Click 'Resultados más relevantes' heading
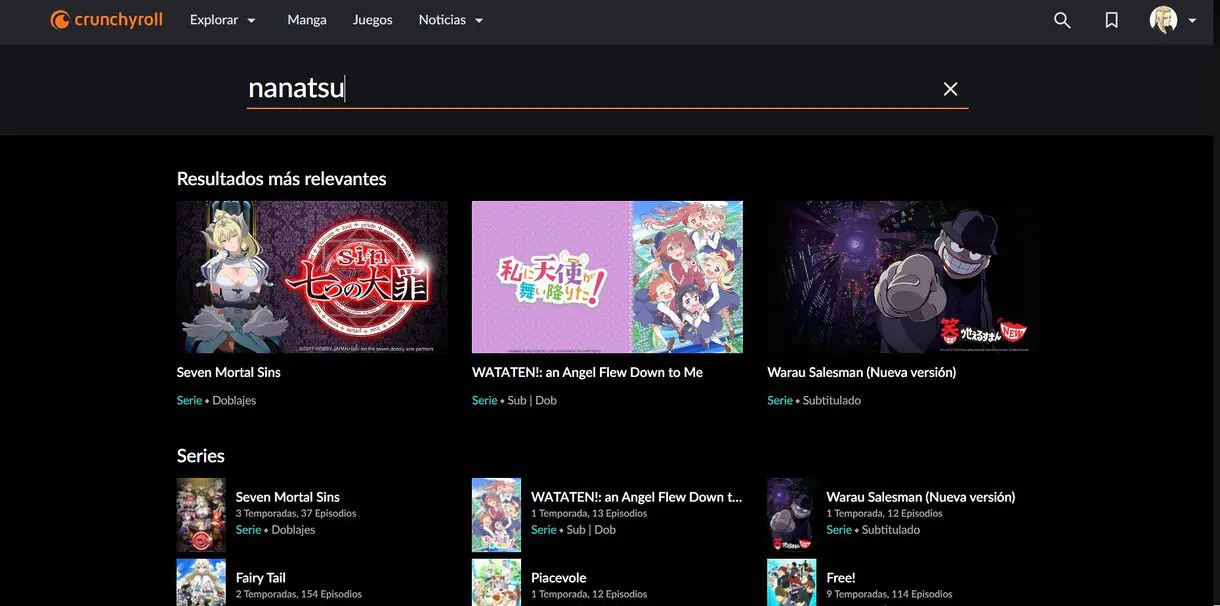 [282, 179]
